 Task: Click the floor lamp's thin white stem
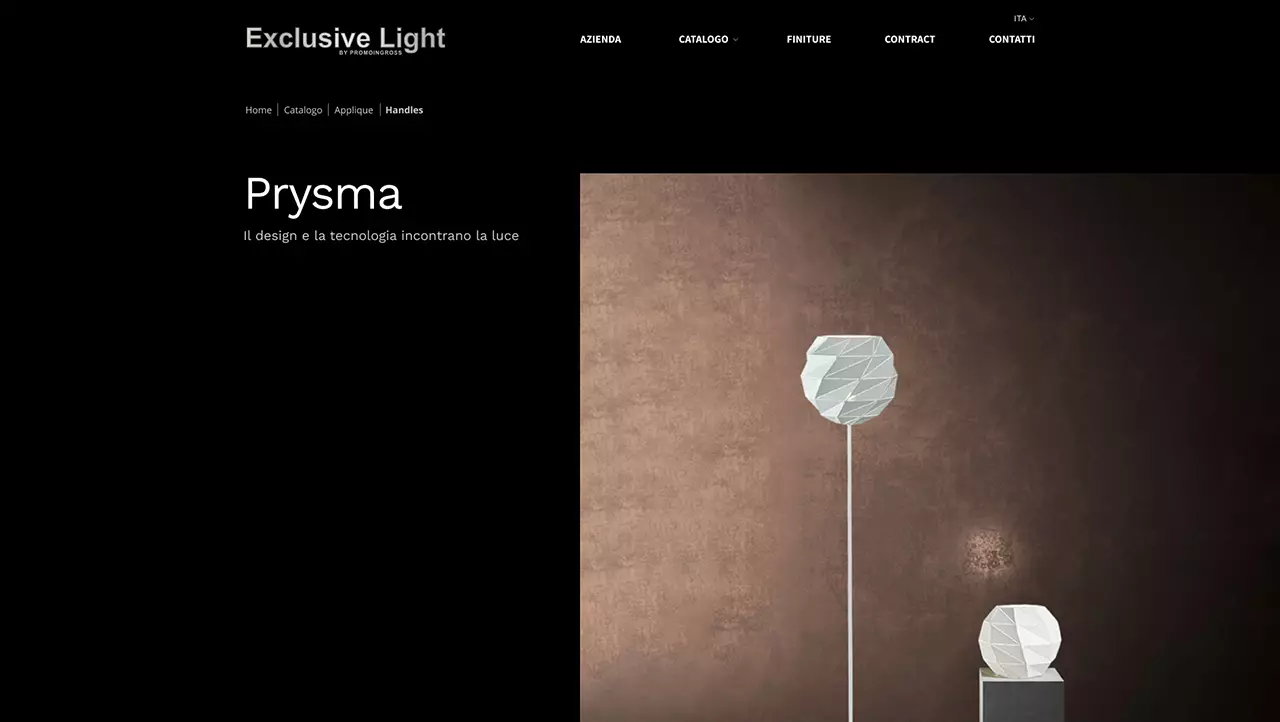point(850,560)
